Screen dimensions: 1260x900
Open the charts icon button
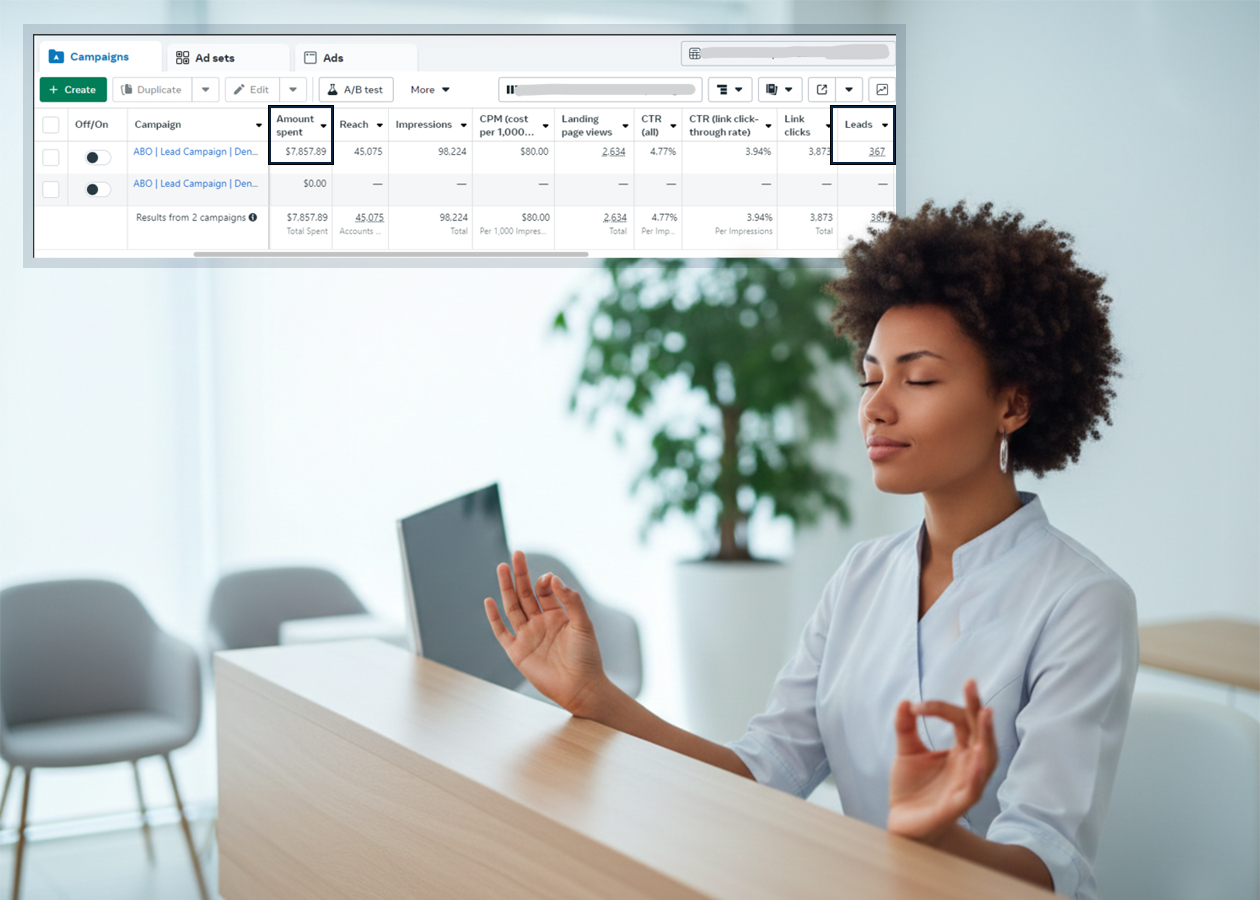click(881, 90)
